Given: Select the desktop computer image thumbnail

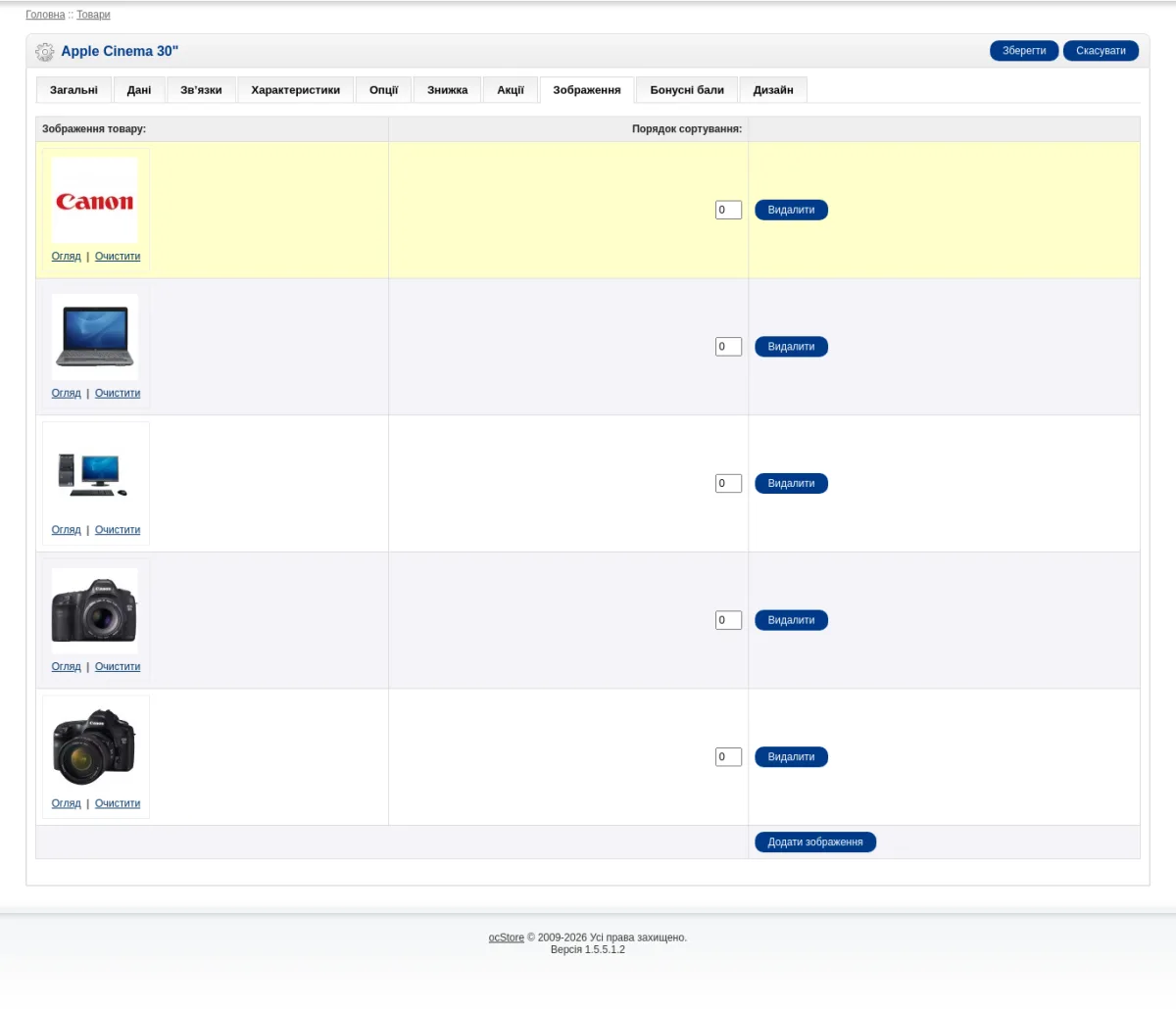Looking at the screenshot, I should pos(95,473).
